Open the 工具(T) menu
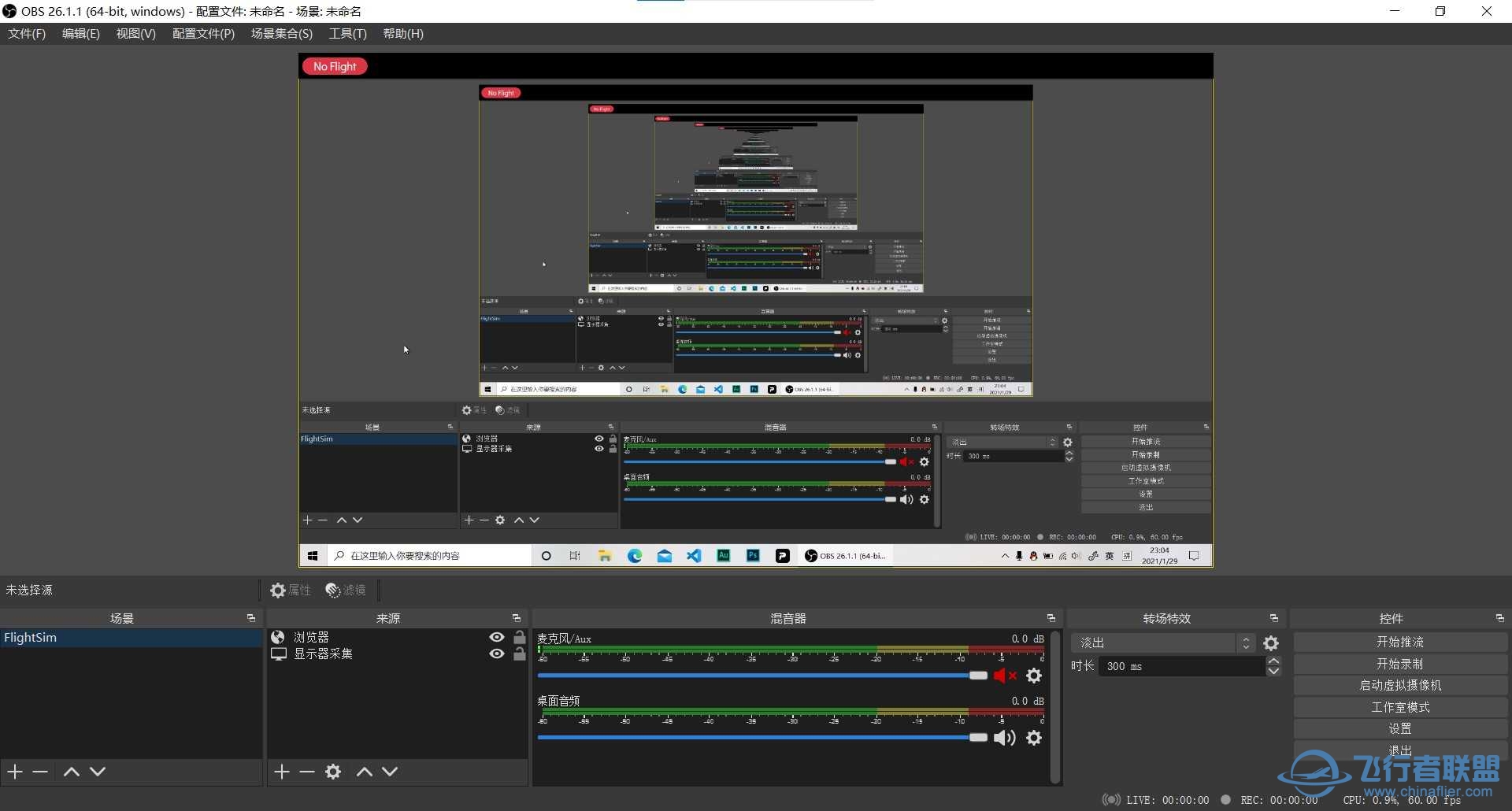Viewport: 1512px width, 811px height. tap(347, 34)
